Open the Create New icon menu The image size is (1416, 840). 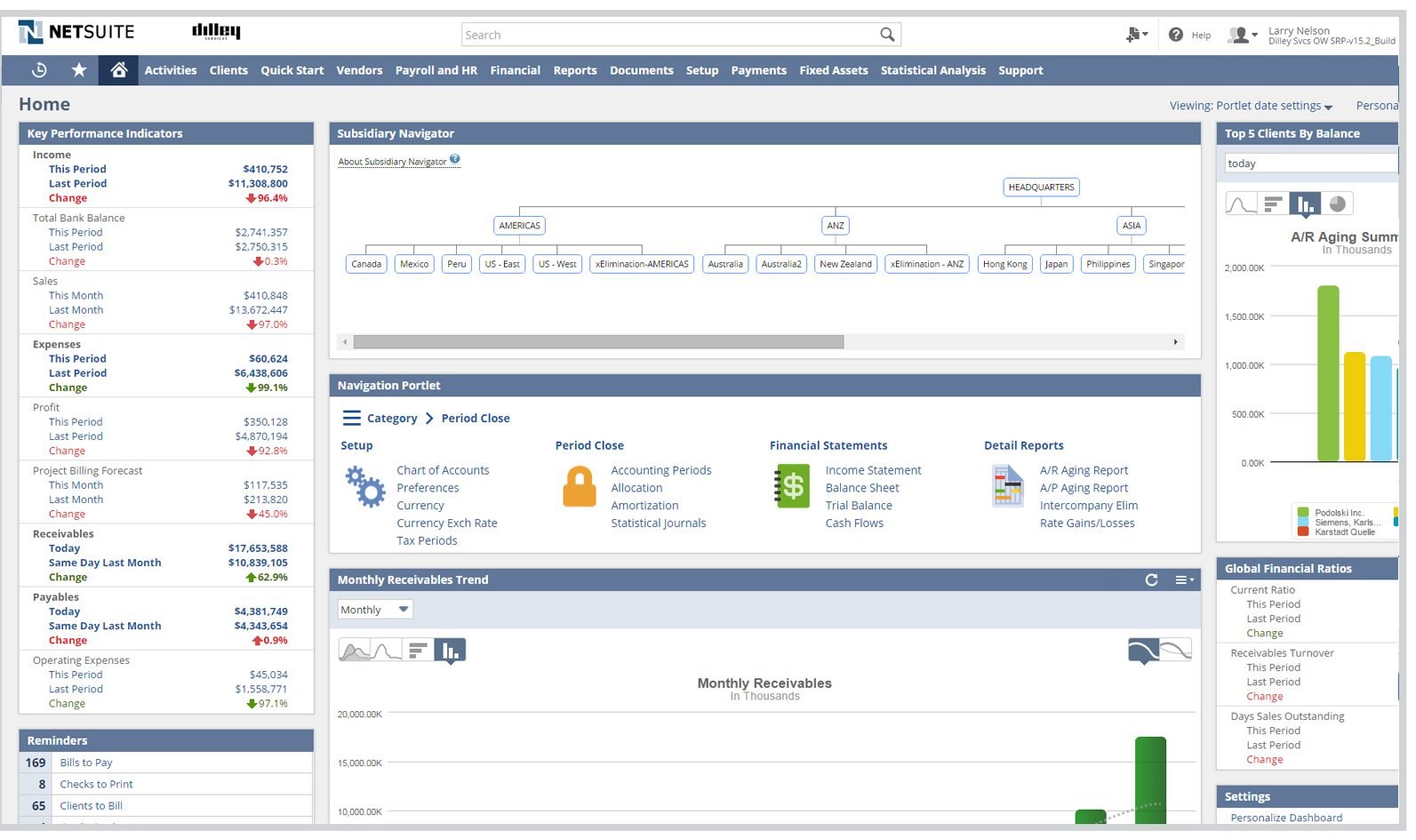tap(1137, 35)
